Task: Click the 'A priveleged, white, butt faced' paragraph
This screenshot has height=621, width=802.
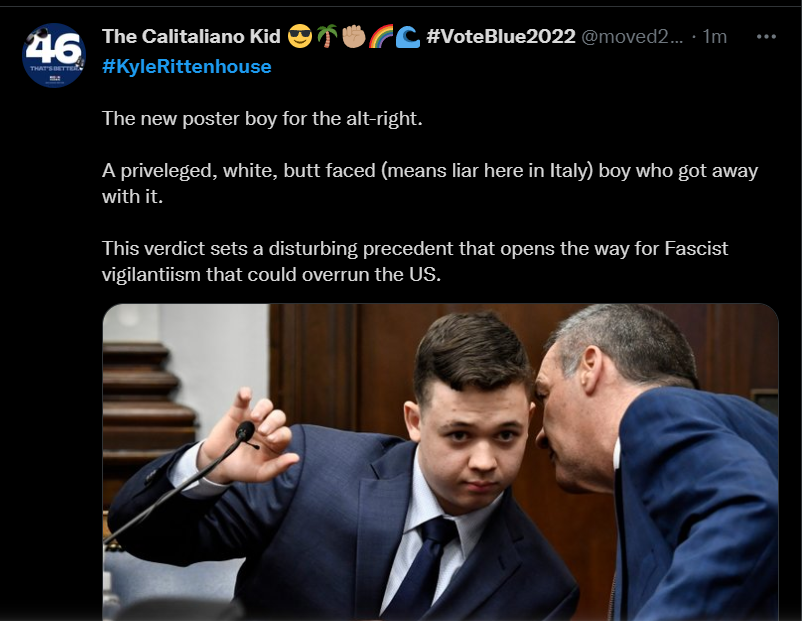Action: click(430, 183)
